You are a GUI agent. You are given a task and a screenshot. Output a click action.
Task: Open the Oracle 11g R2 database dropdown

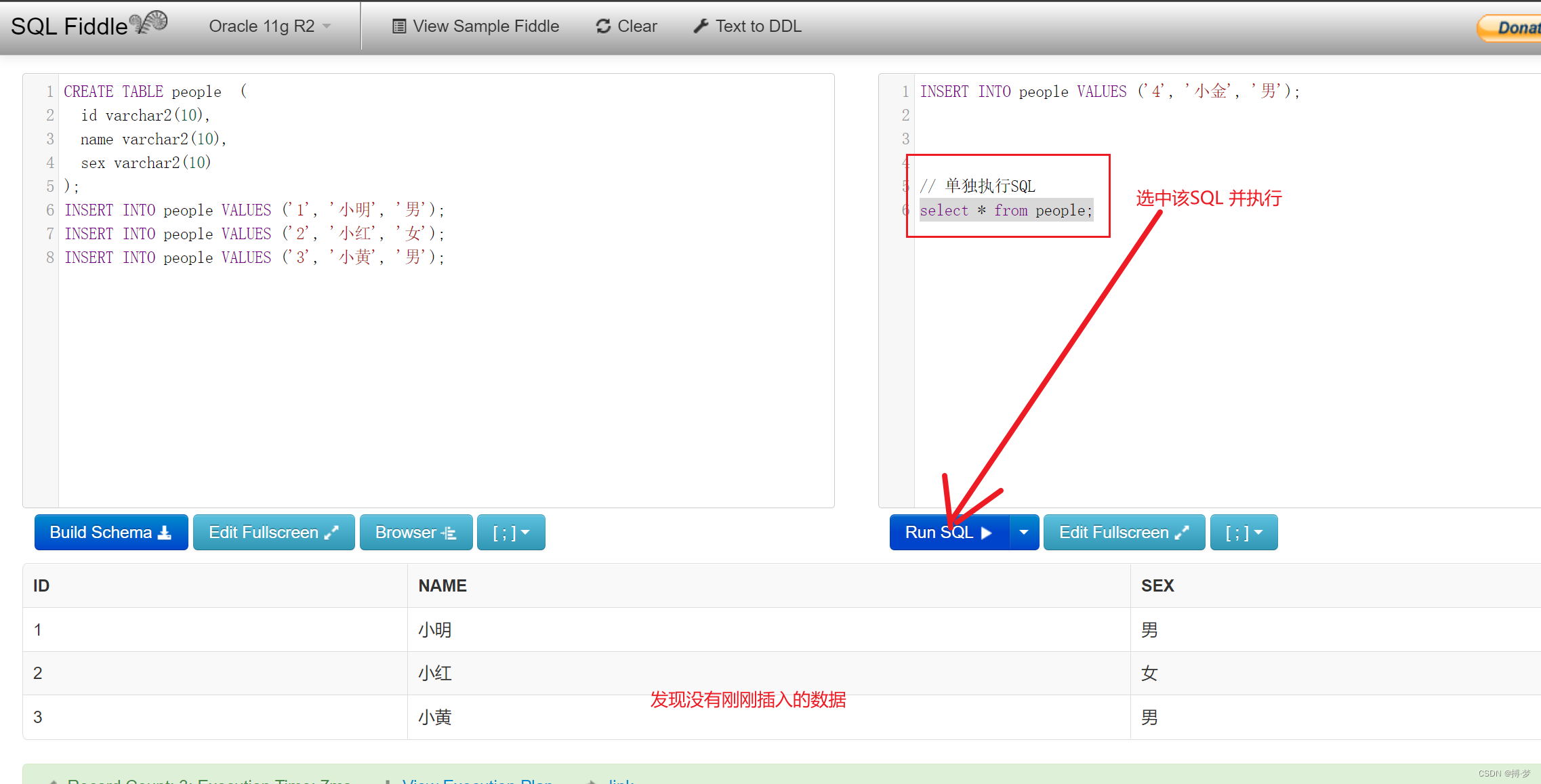coord(270,26)
